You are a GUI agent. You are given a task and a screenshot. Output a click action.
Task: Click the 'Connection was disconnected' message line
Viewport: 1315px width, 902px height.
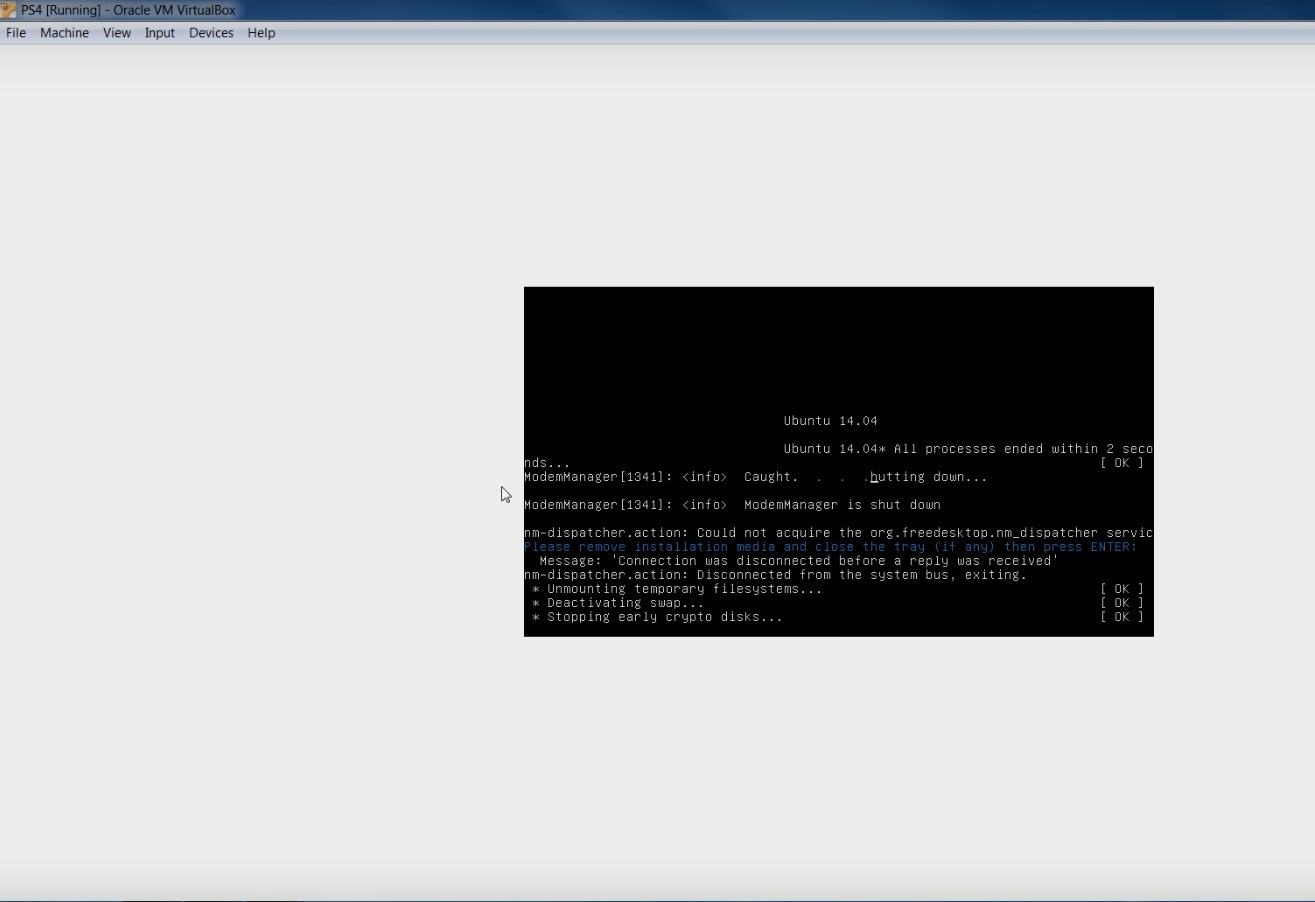tap(799, 561)
